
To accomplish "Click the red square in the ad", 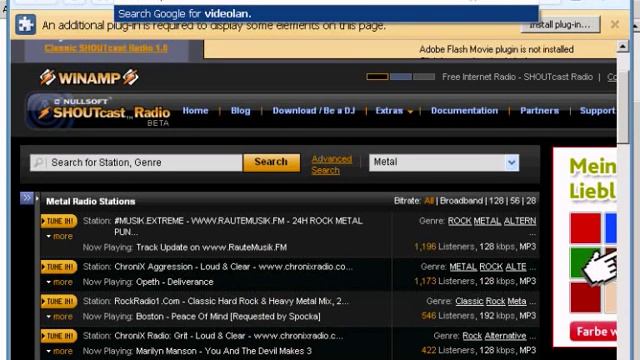I will [585, 228].
